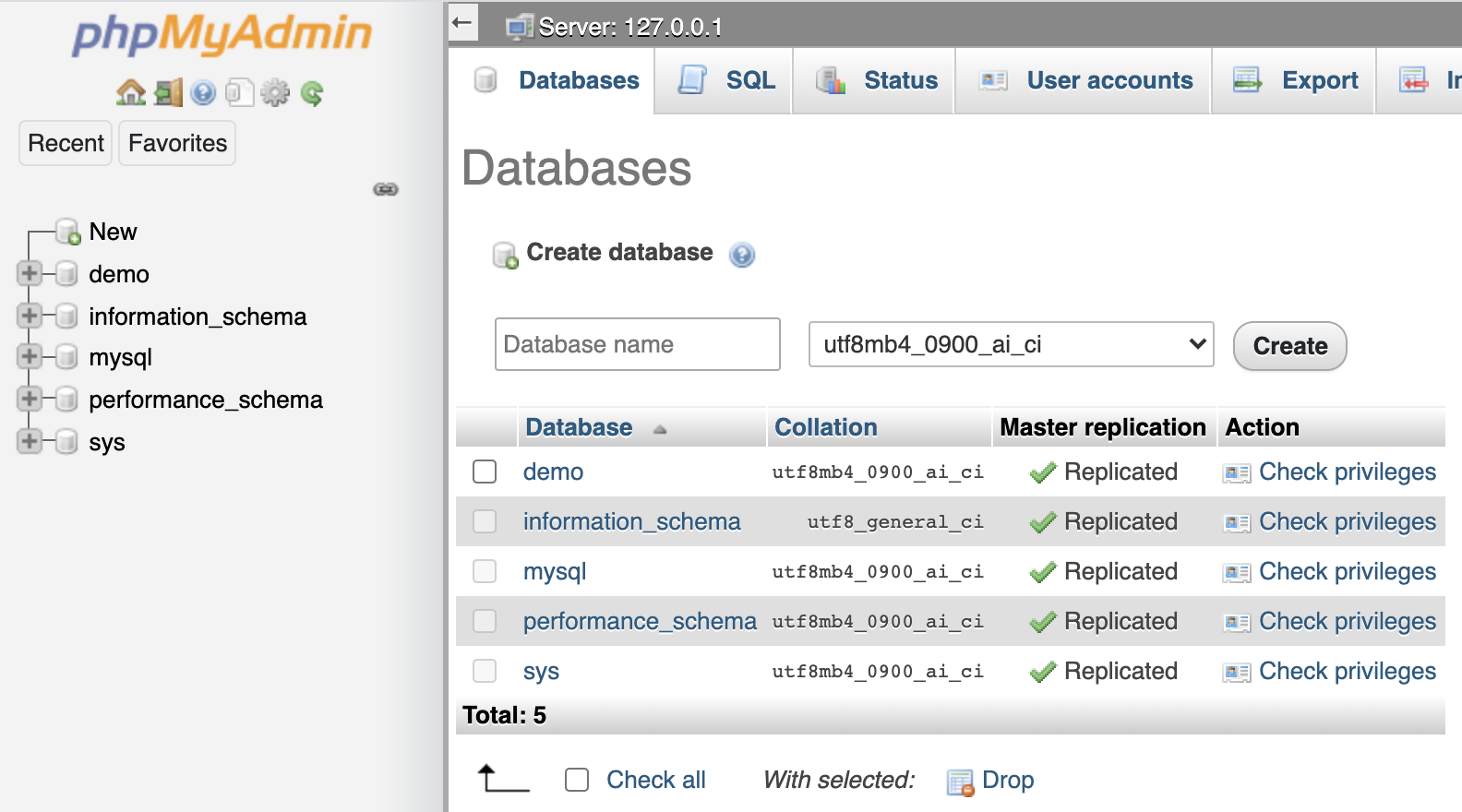Open phpMyAdmin documentation question-mark icon in sidebar
This screenshot has height=812, width=1462.
tap(203, 93)
